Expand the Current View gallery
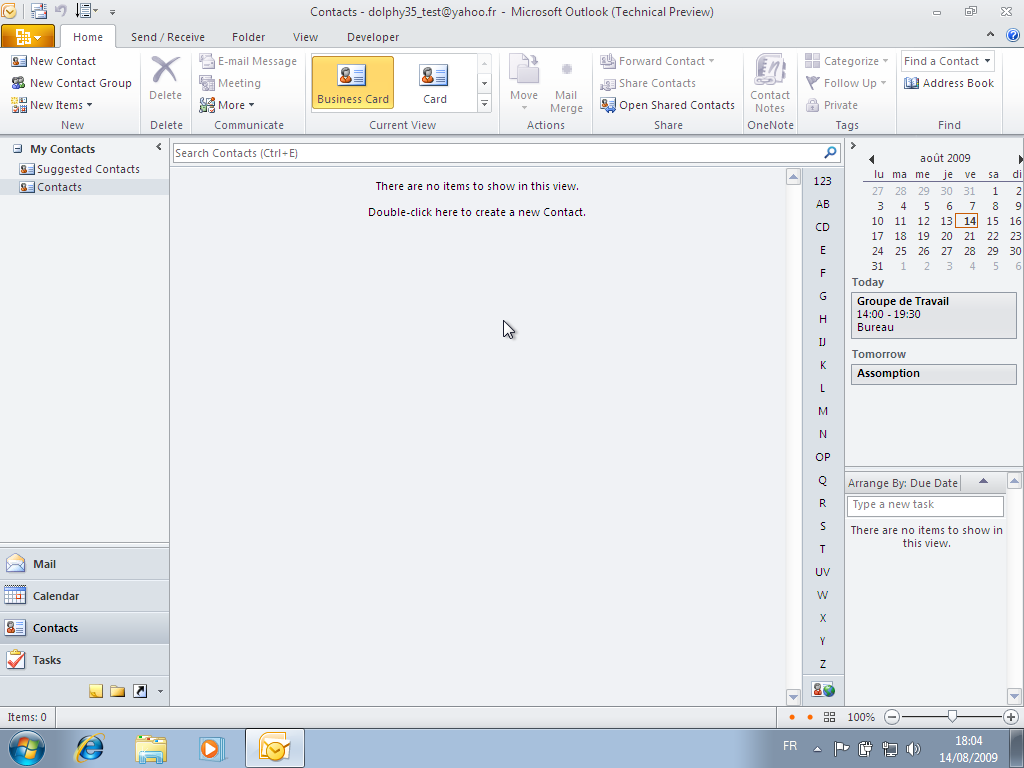1024x768 pixels. pos(485,103)
